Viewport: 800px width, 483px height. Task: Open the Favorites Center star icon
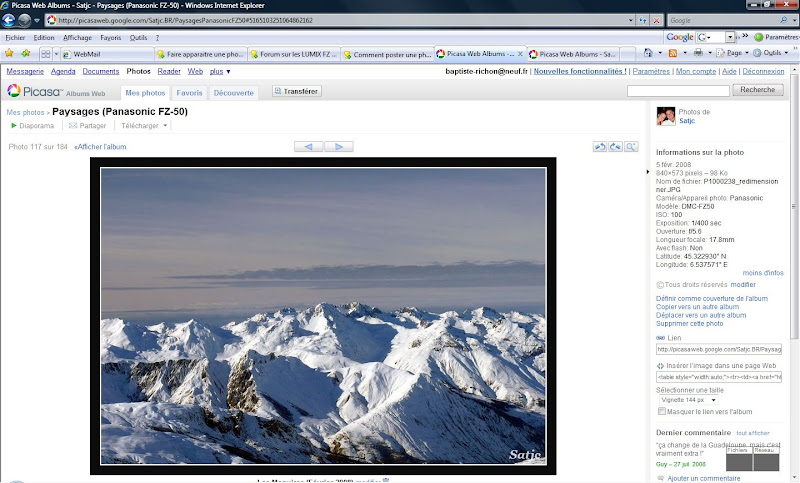9,53
